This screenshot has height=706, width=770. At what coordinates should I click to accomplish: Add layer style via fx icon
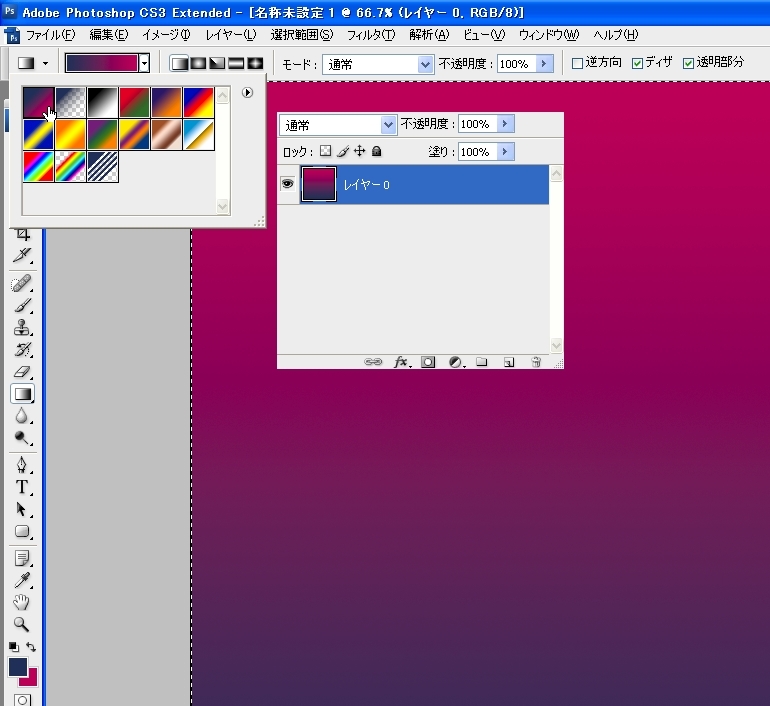[402, 362]
